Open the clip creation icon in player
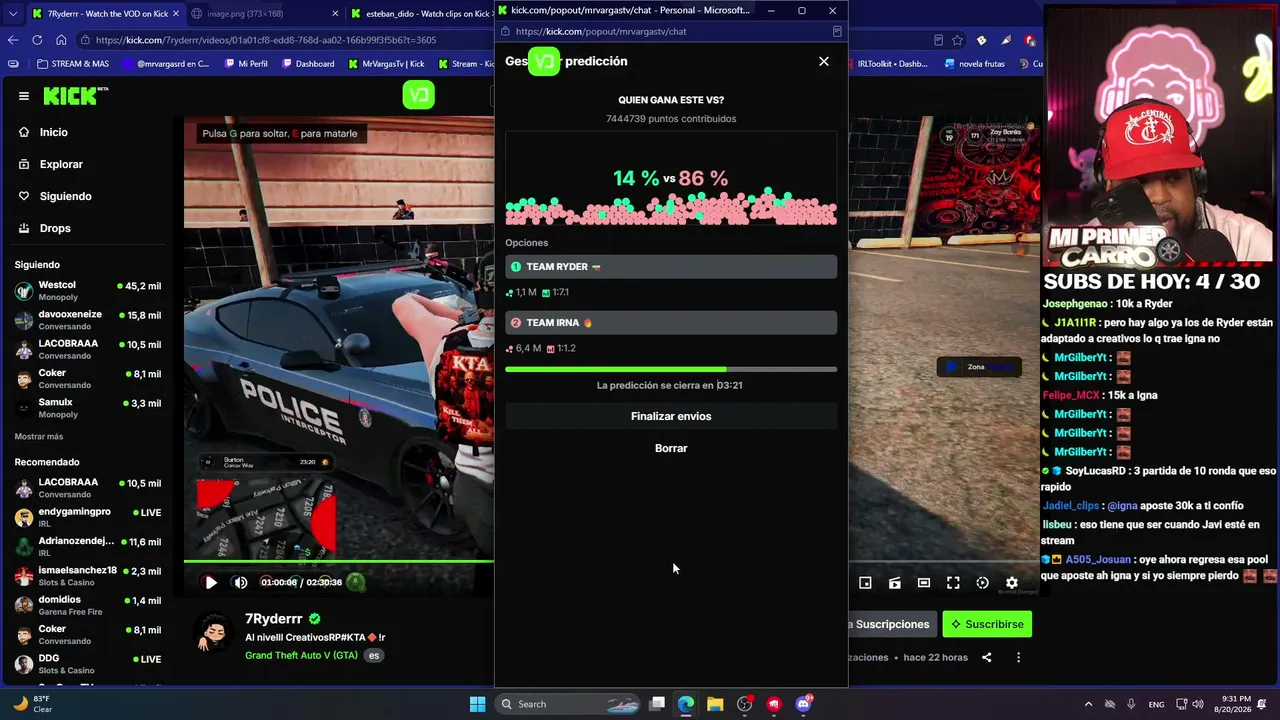 point(895,583)
